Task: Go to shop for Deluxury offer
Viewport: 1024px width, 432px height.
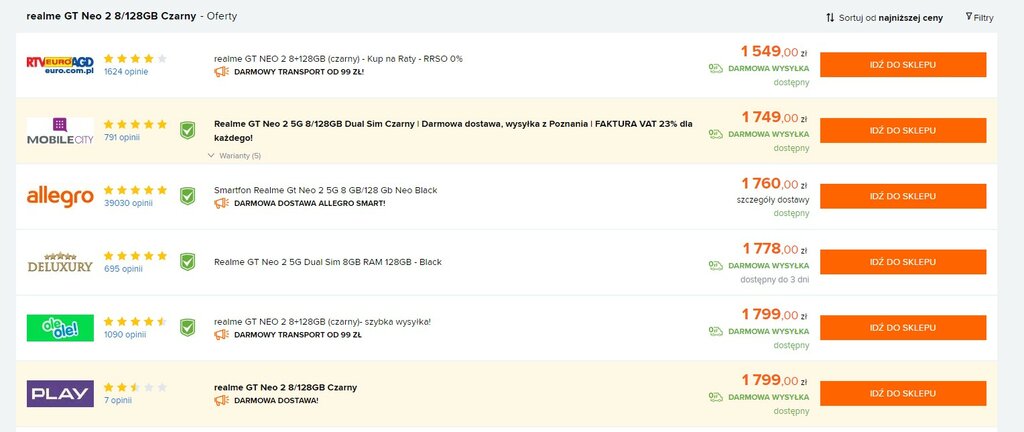Action: [903, 262]
